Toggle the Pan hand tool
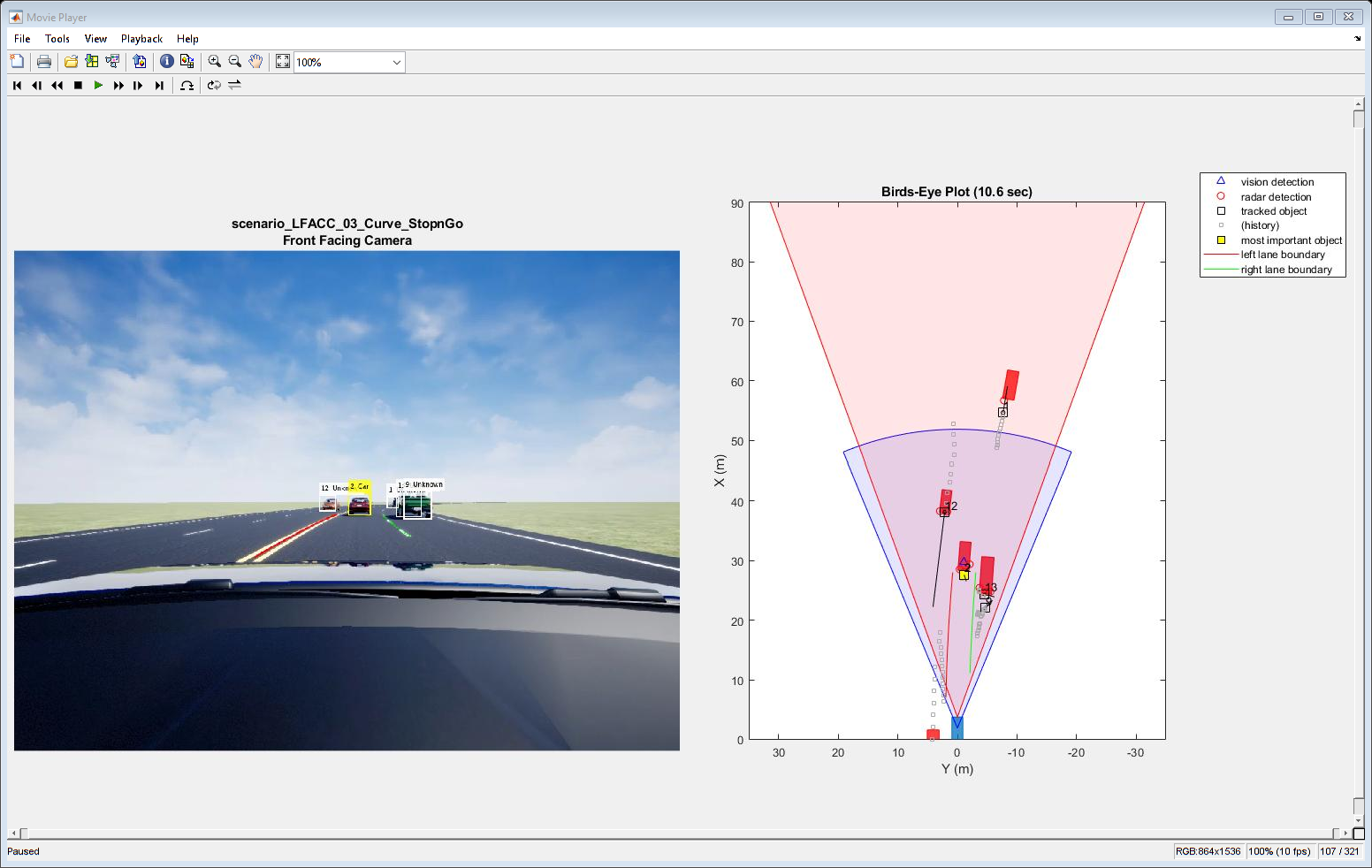This screenshot has width=1372, height=868. 255,61
